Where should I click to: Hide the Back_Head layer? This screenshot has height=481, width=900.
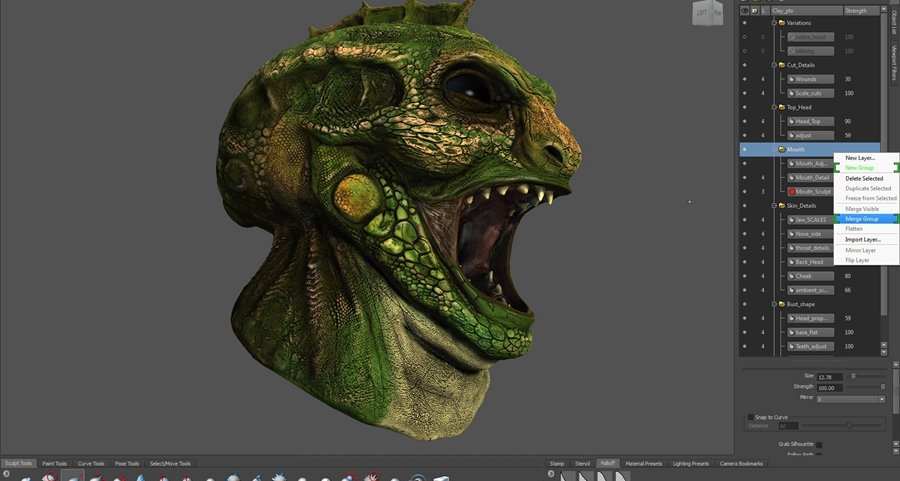tap(744, 262)
